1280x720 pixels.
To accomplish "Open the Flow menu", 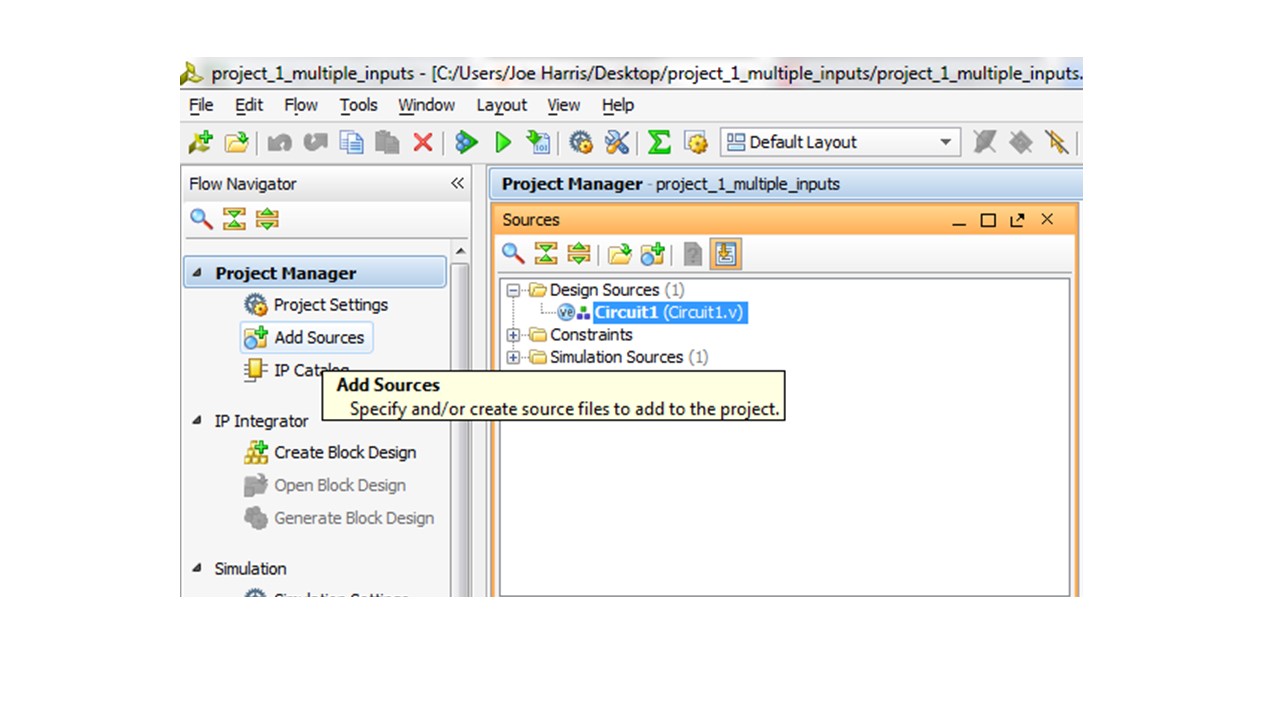I will tap(300, 105).
